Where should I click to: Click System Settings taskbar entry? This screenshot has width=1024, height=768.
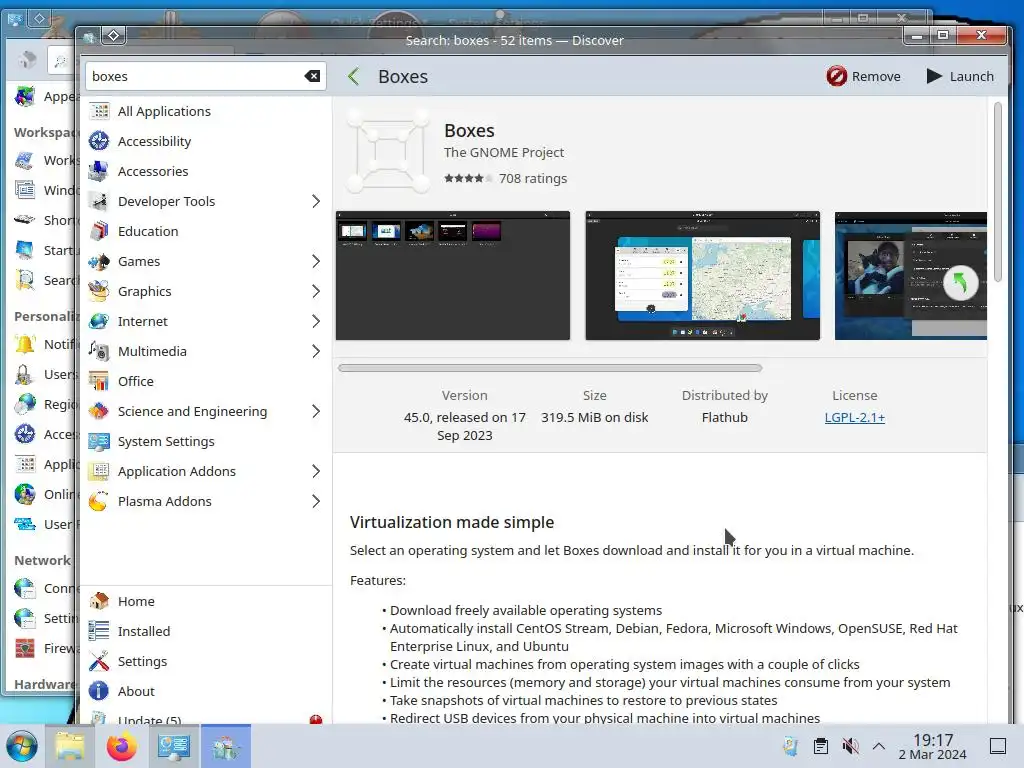coord(173,746)
